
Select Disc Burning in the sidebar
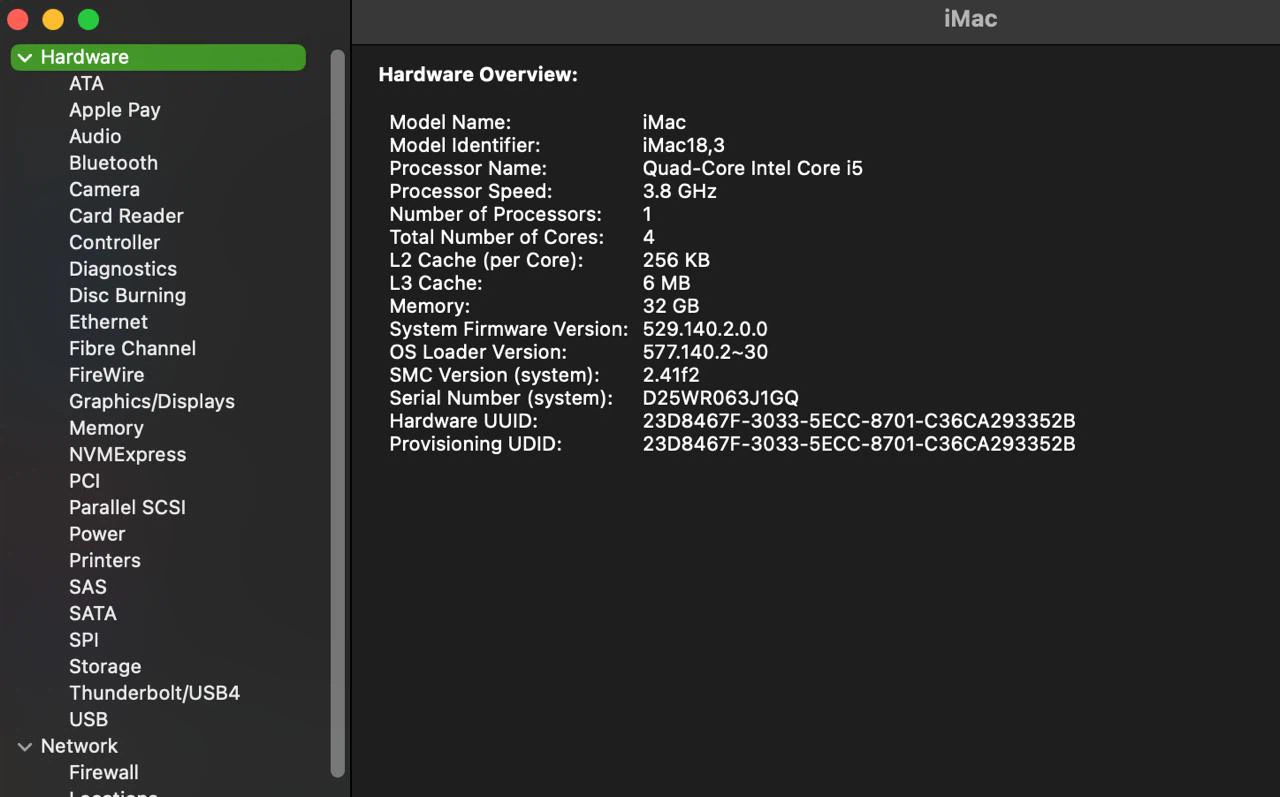pyautogui.click(x=127, y=296)
